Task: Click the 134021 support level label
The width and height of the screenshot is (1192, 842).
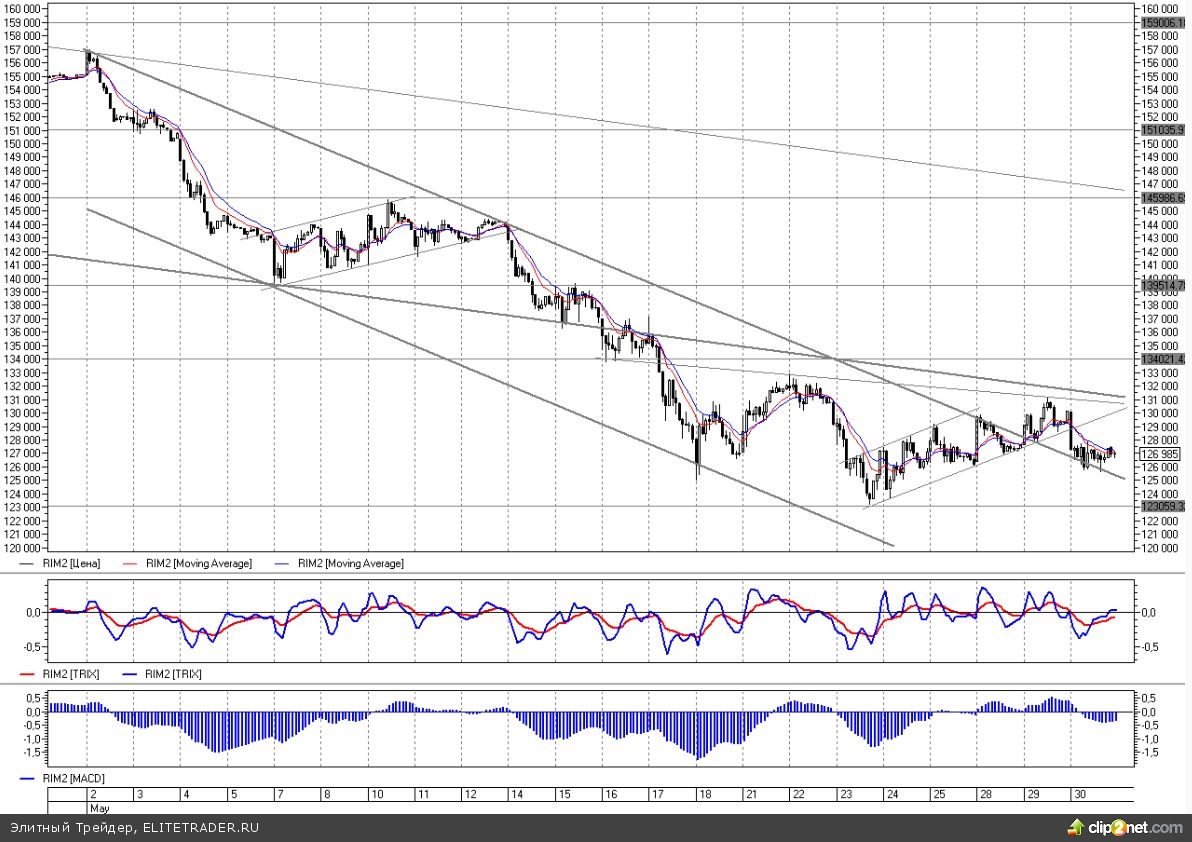Action: [1162, 359]
